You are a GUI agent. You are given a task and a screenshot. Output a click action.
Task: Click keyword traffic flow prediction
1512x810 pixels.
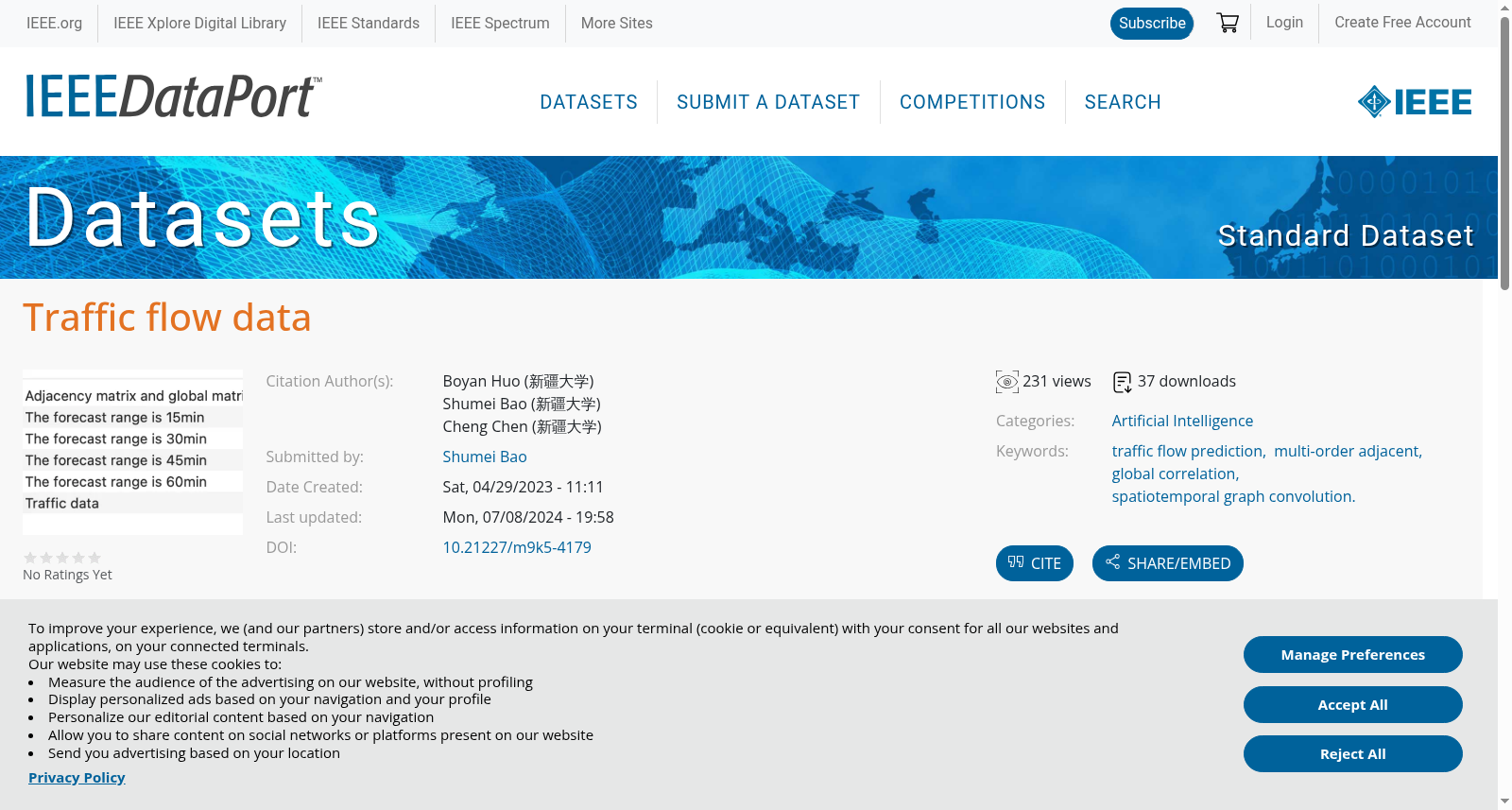coord(1188,451)
